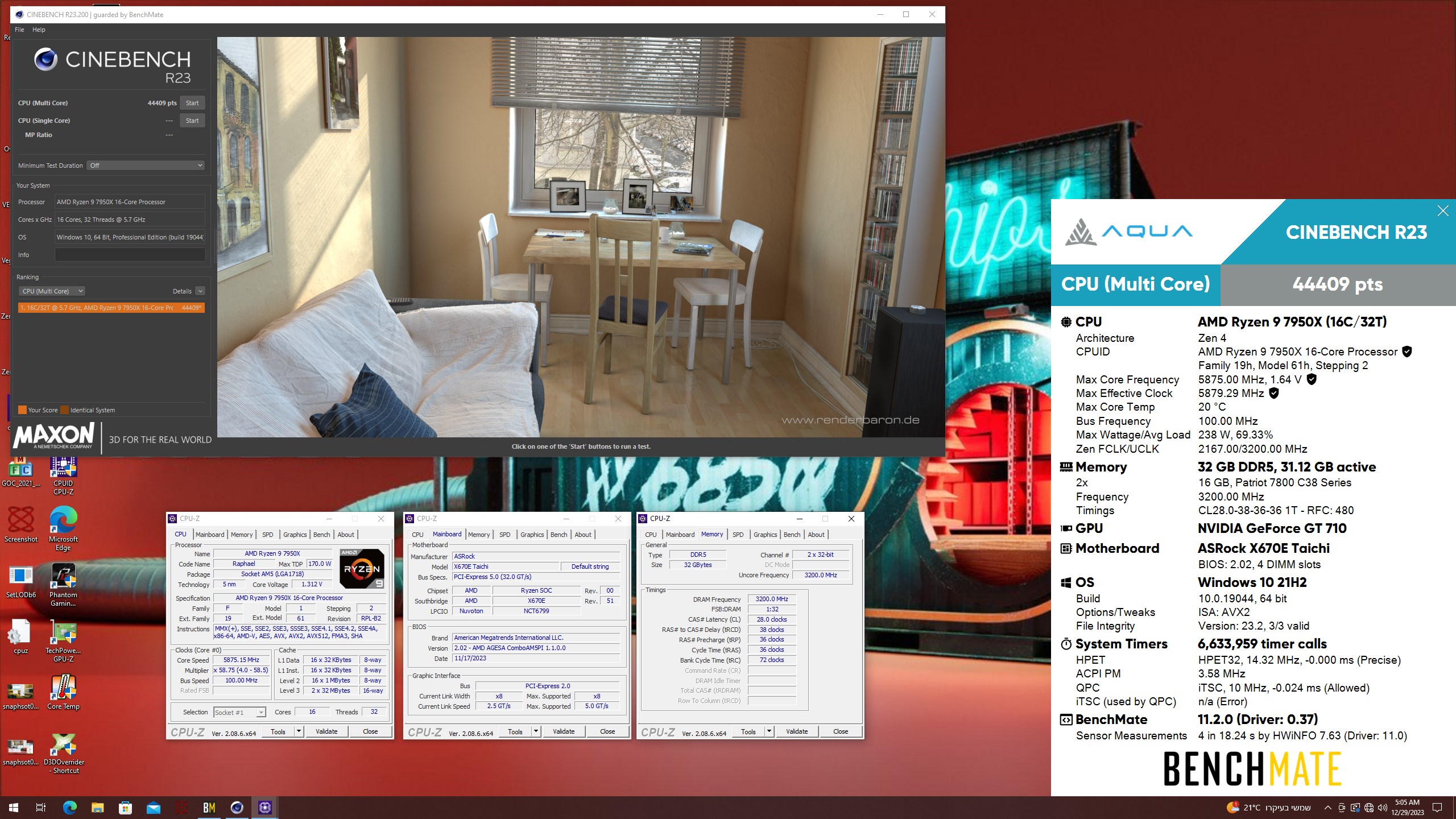Open Minimum Test Duration dropdown
Image resolution: width=1456 pixels, height=819 pixels.
[x=146, y=166]
